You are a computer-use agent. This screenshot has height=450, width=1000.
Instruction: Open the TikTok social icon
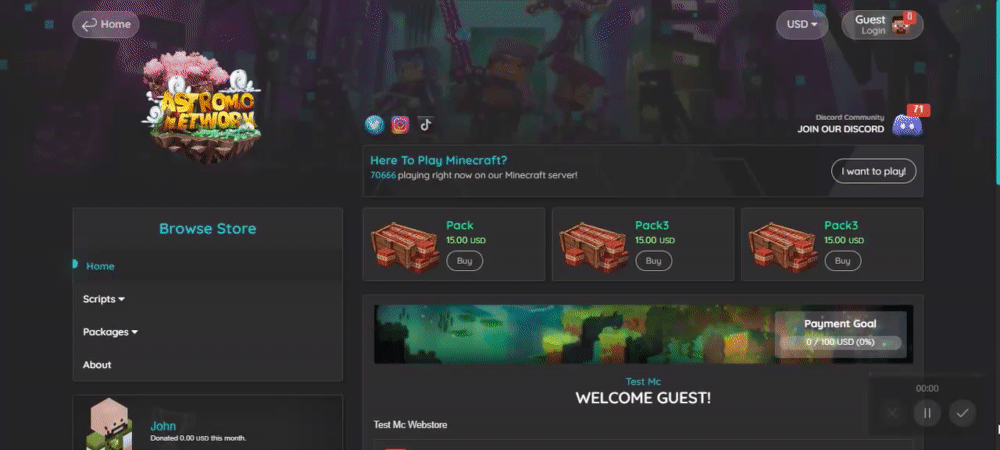pyautogui.click(x=426, y=125)
